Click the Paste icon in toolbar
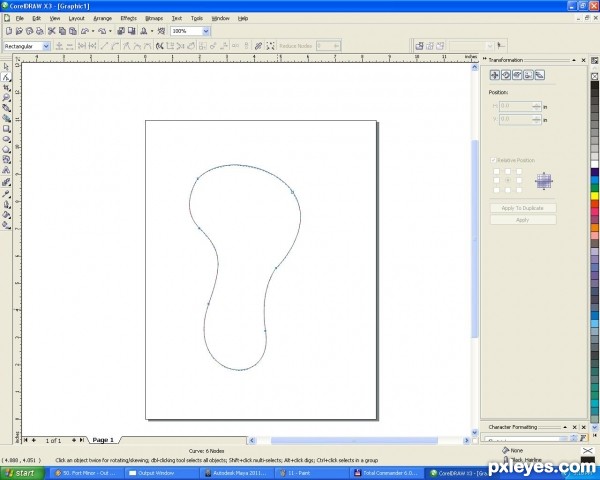The width and height of the screenshot is (600, 480). [x=73, y=31]
